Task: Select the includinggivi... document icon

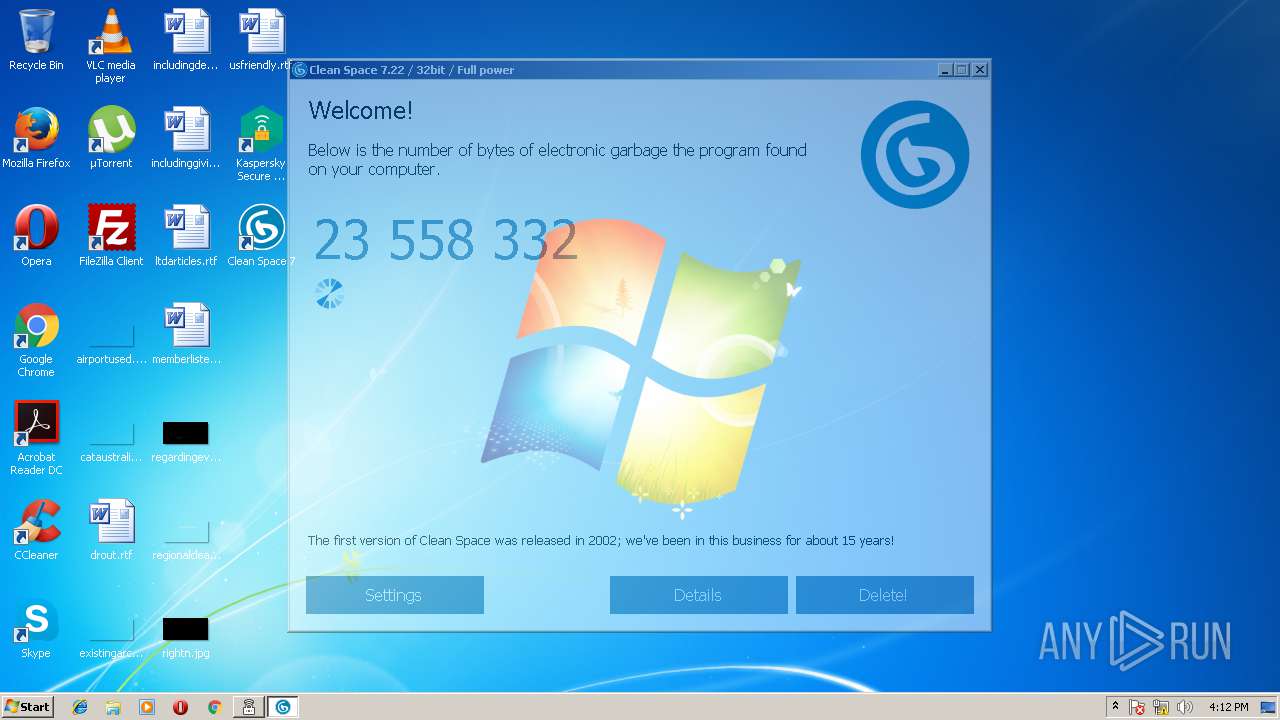Action: [186, 138]
